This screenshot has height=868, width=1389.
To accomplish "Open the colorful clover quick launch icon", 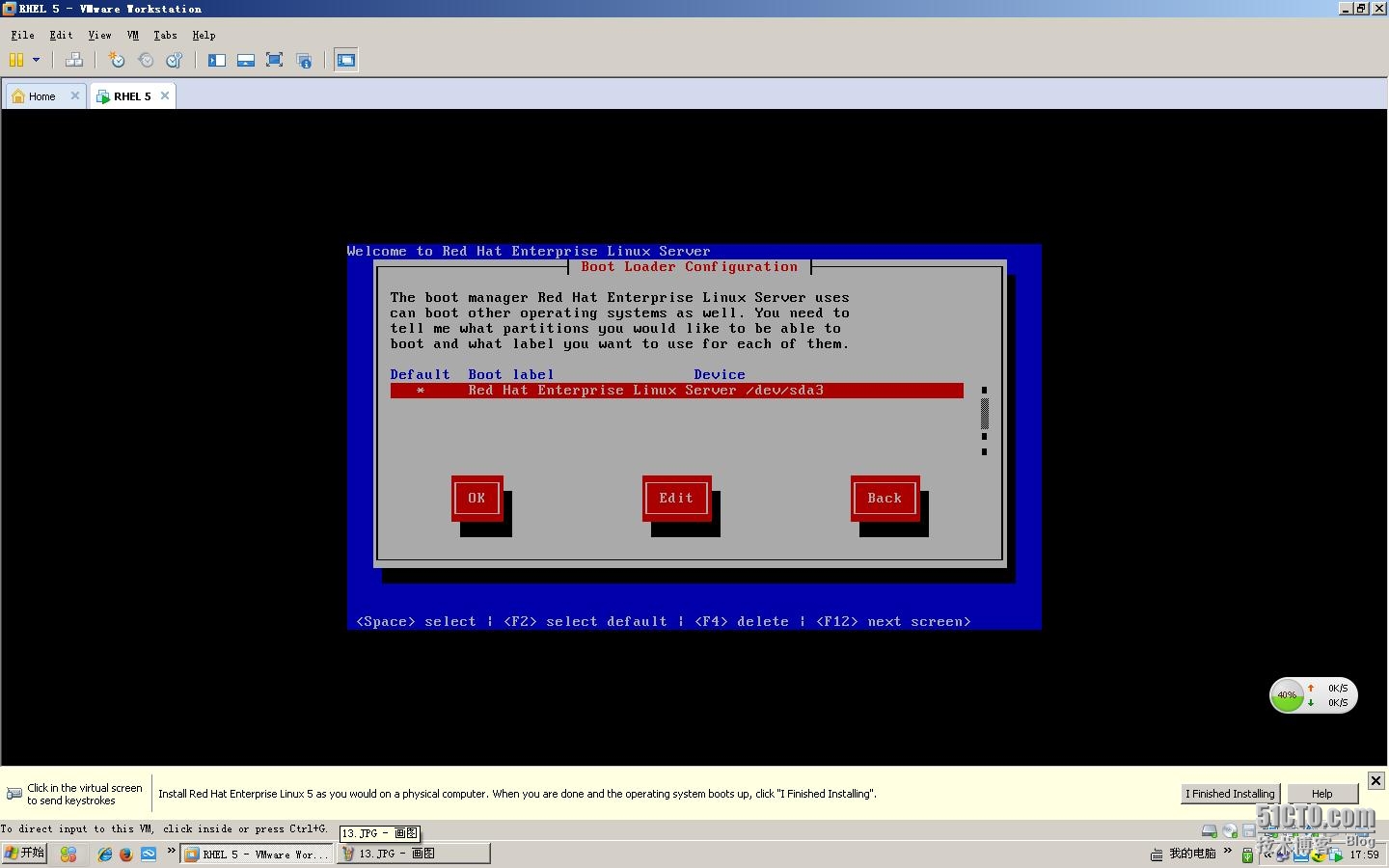I will [x=68, y=854].
